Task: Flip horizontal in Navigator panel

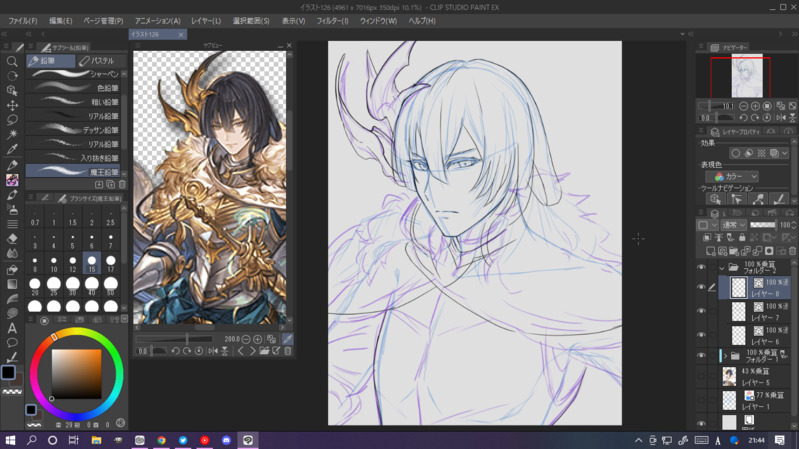Action: [781, 117]
